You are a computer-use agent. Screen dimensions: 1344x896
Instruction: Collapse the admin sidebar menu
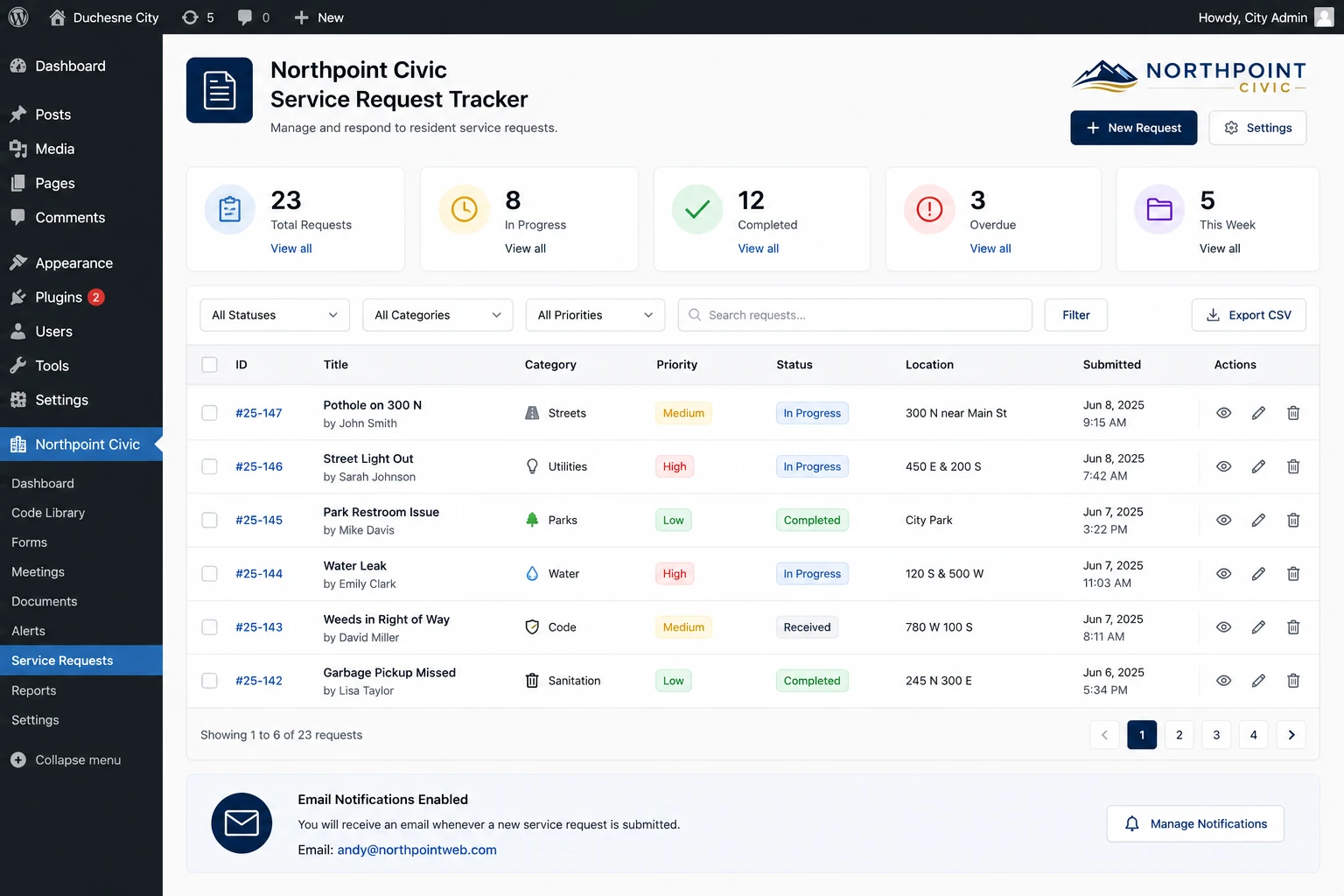[x=66, y=760]
